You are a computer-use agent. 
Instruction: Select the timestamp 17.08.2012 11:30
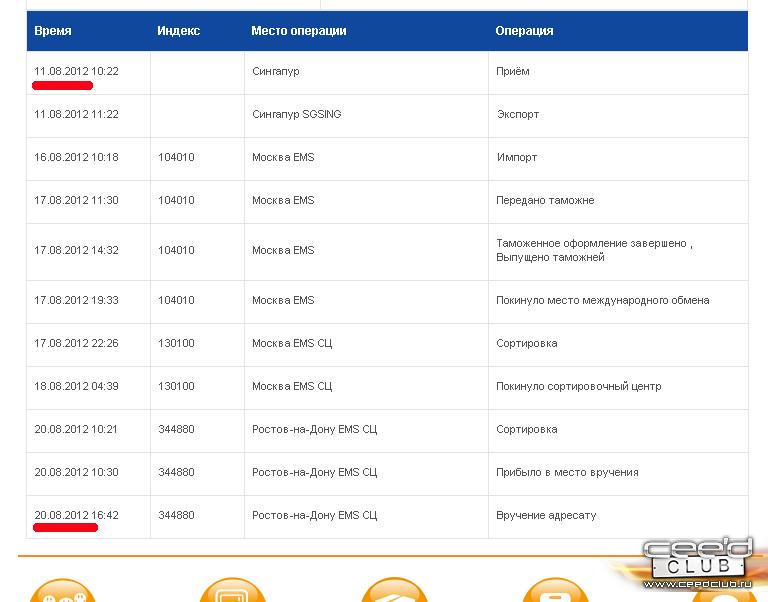(76, 200)
